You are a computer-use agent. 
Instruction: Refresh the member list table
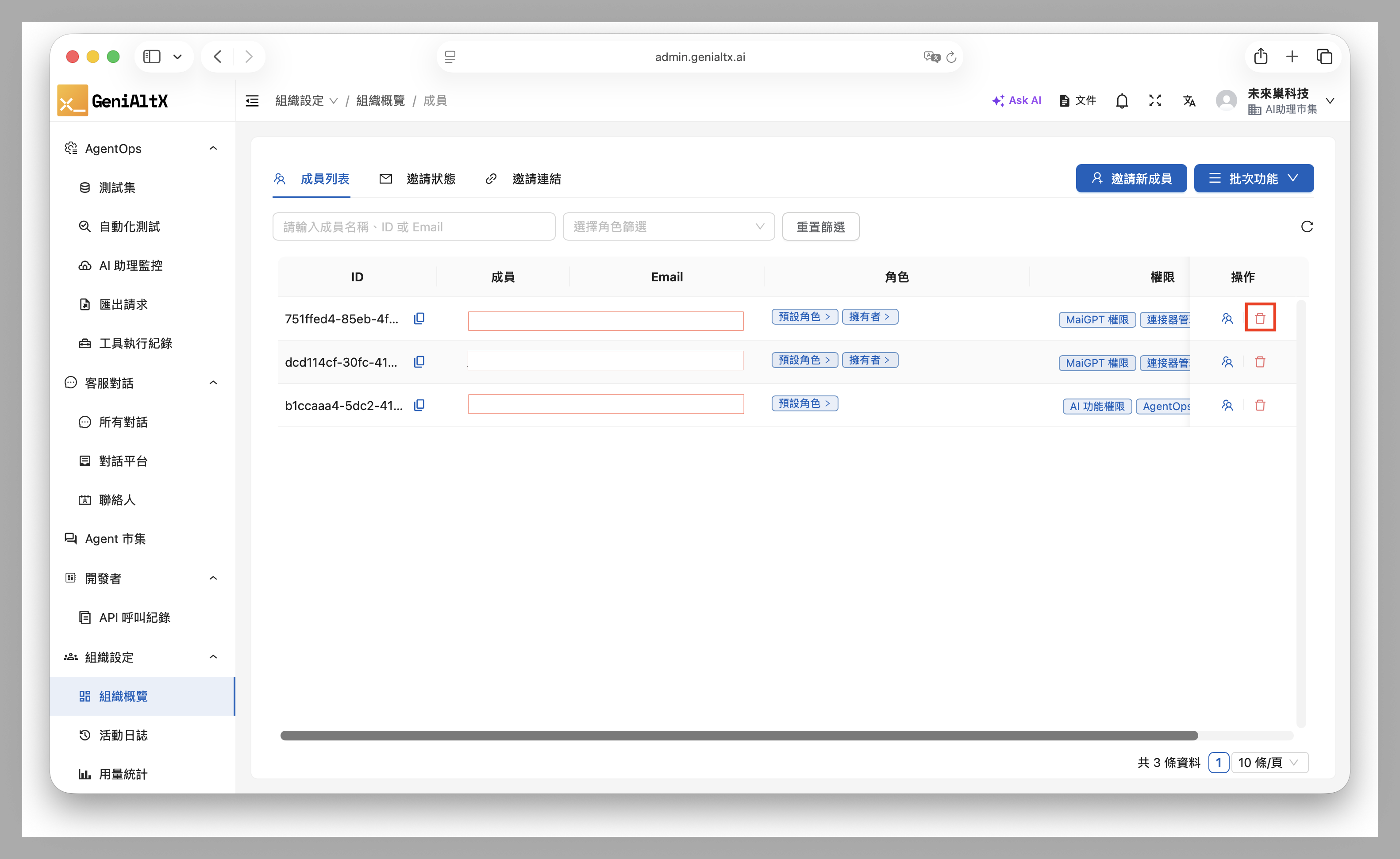pos(1306,226)
